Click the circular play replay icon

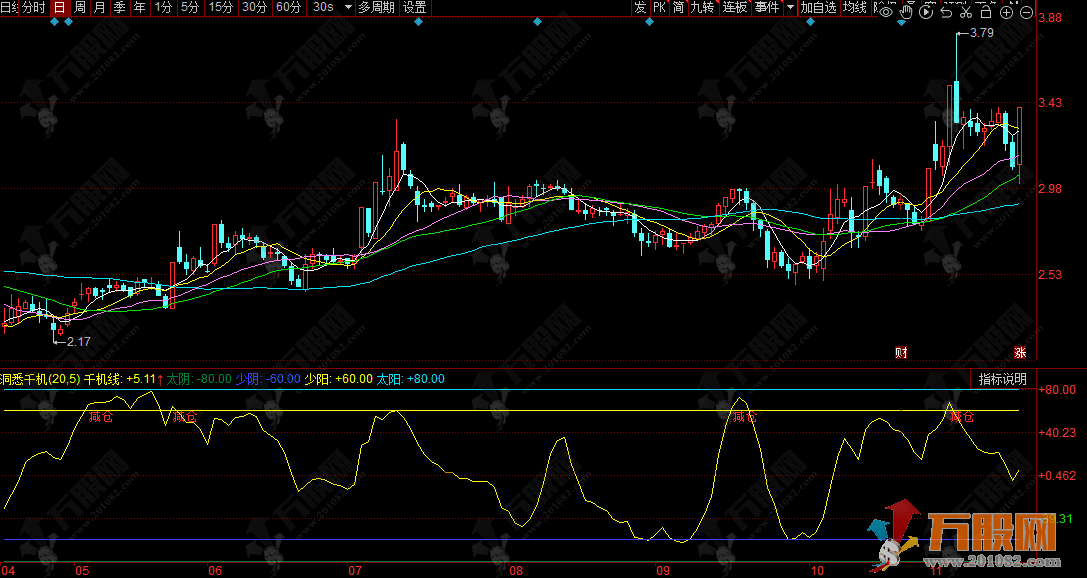coord(926,13)
